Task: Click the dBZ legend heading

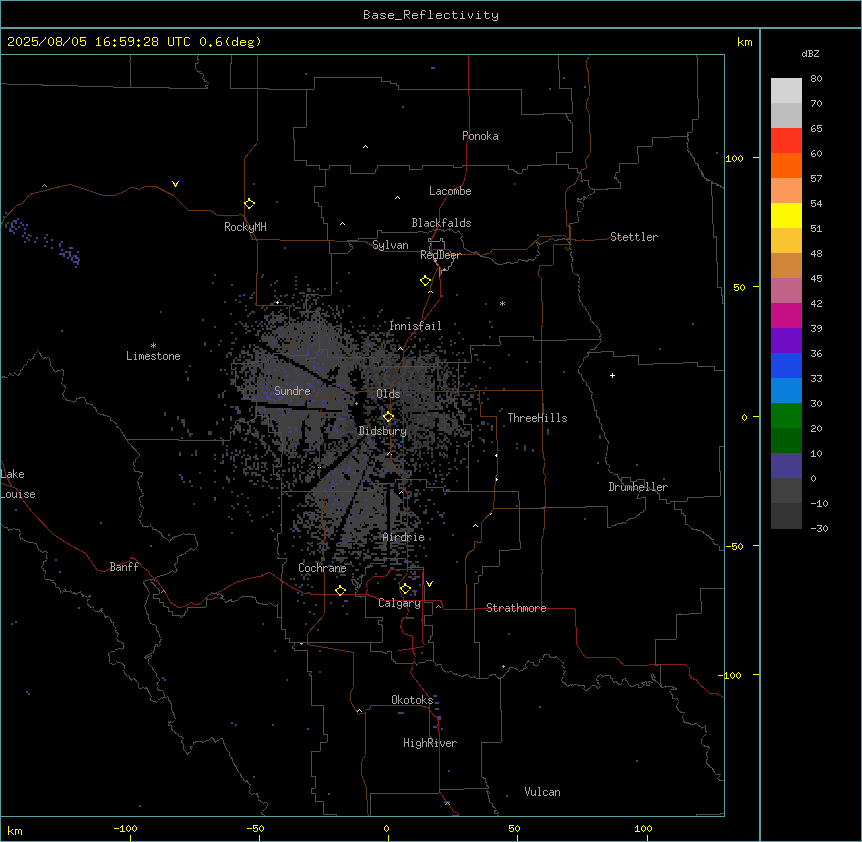Action: tap(810, 53)
